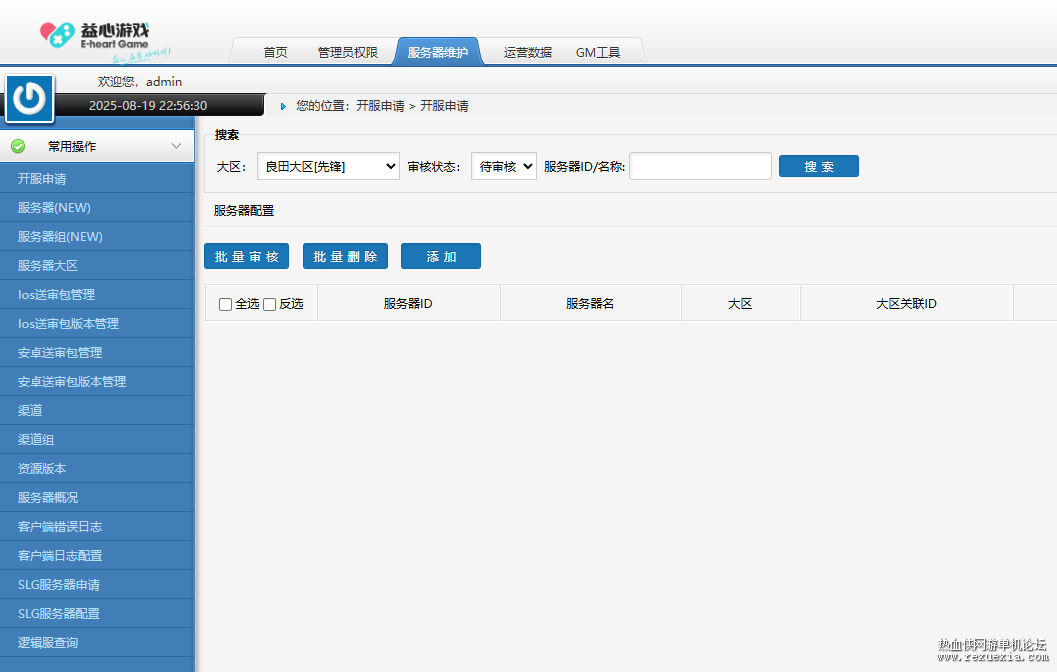Switch to the 服务器维护 tab

(437, 52)
